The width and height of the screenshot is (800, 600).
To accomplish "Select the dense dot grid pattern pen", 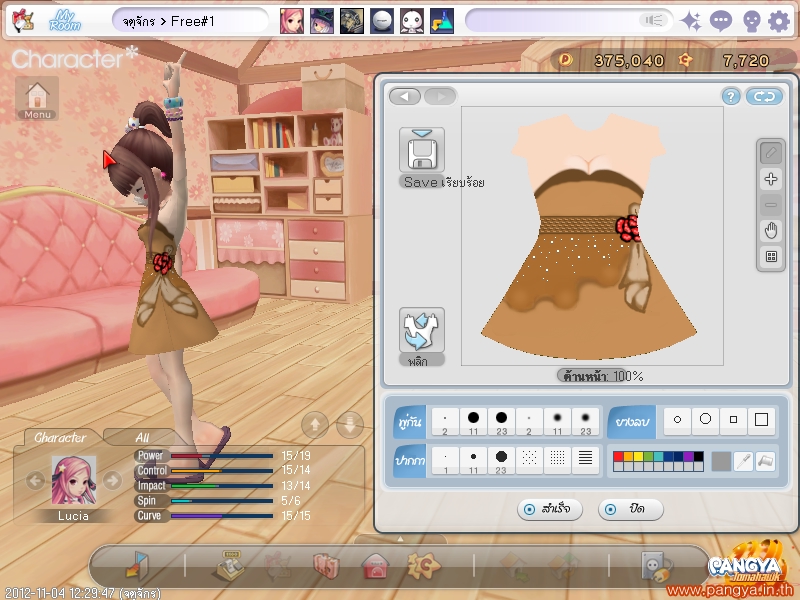I will click(557, 460).
